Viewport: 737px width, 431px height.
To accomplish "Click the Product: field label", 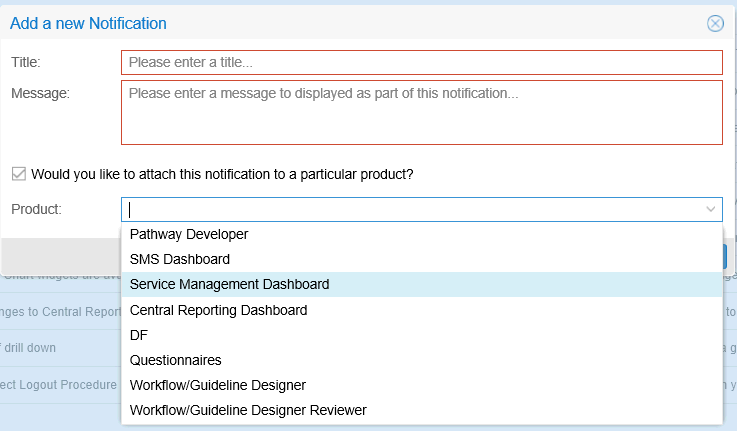I will point(36,209).
